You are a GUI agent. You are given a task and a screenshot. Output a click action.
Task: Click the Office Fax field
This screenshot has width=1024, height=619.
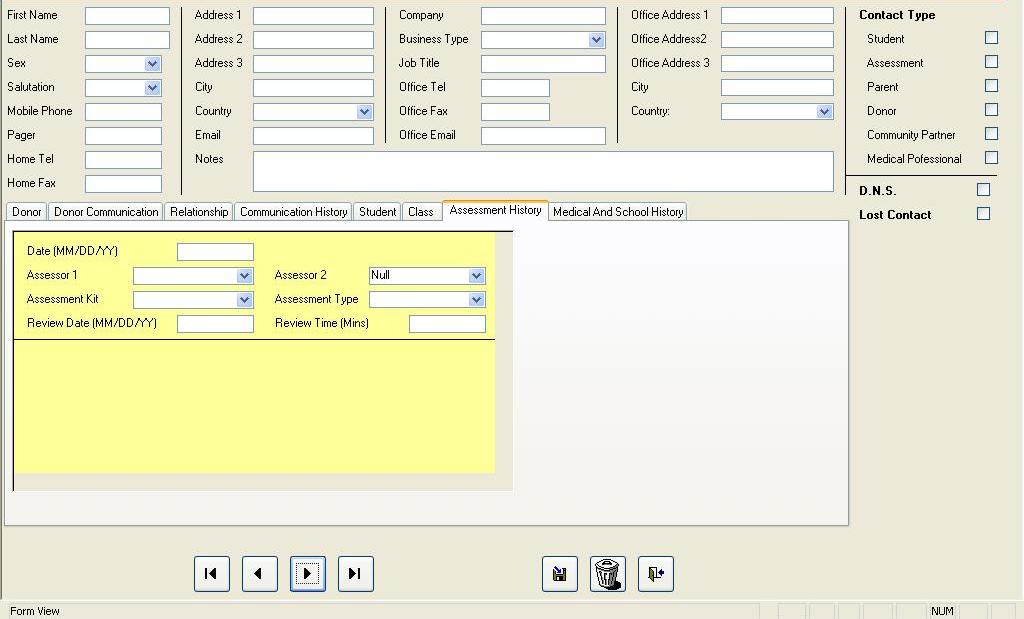(x=515, y=112)
